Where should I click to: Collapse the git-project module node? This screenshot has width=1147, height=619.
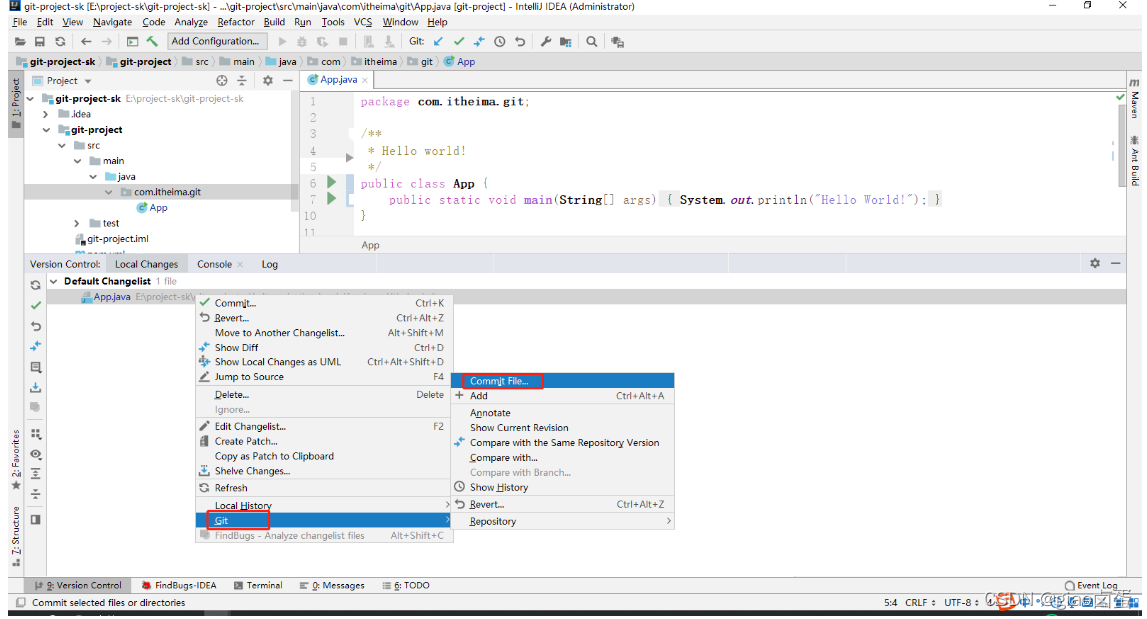46,130
